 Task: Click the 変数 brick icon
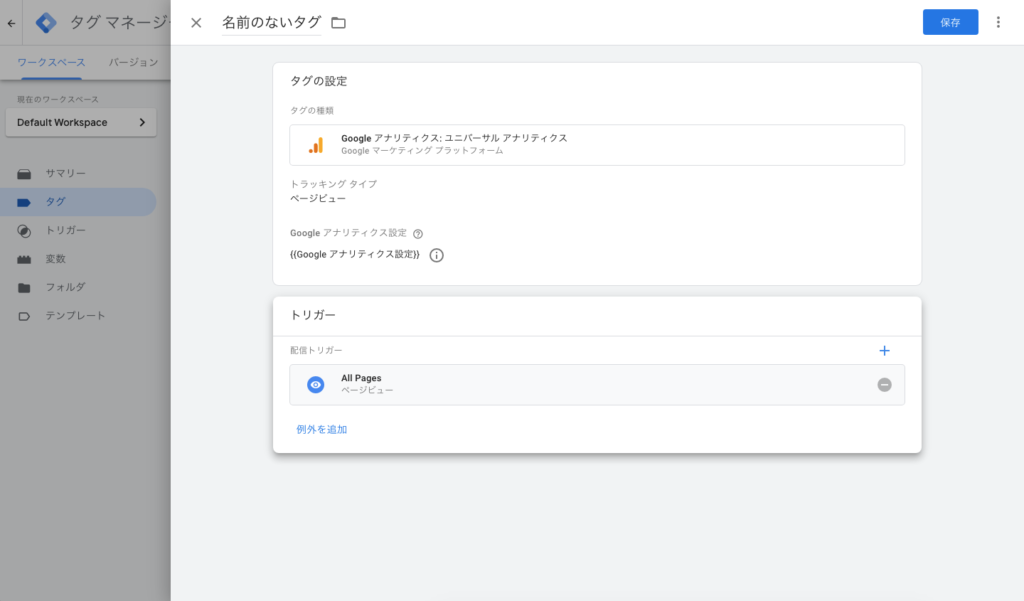pyautogui.click(x=24, y=259)
